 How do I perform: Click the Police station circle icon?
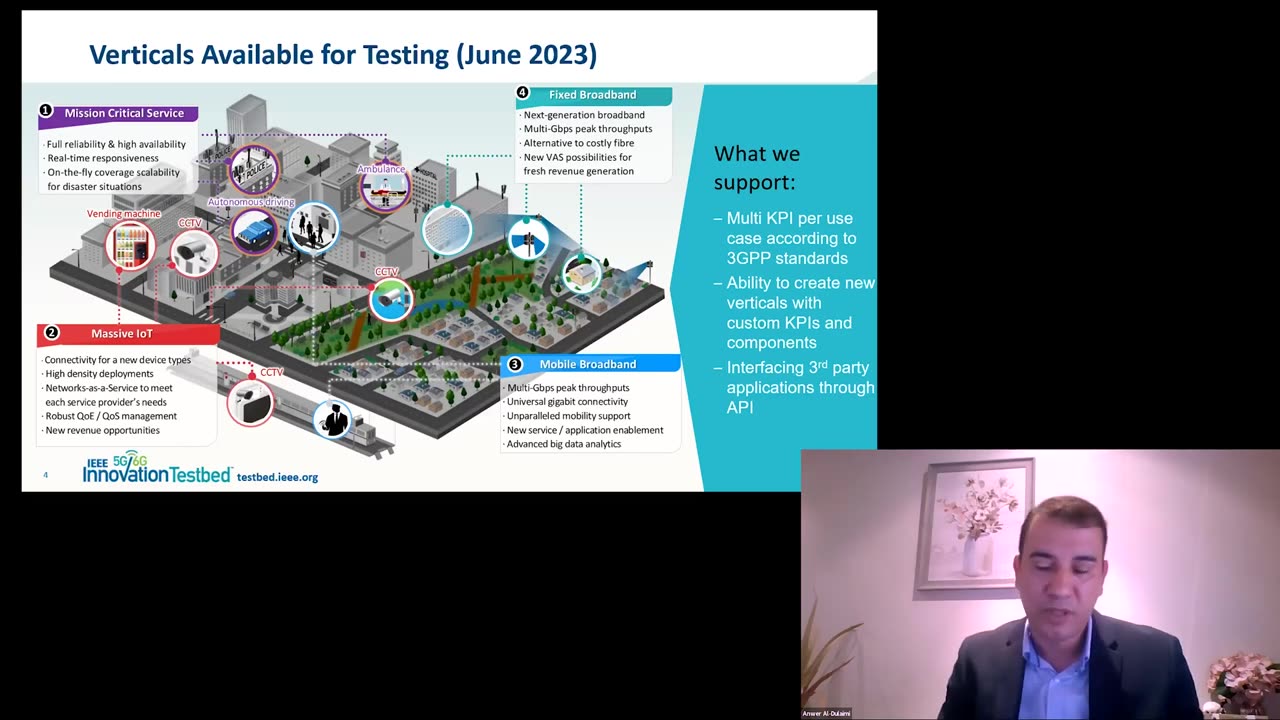253,171
